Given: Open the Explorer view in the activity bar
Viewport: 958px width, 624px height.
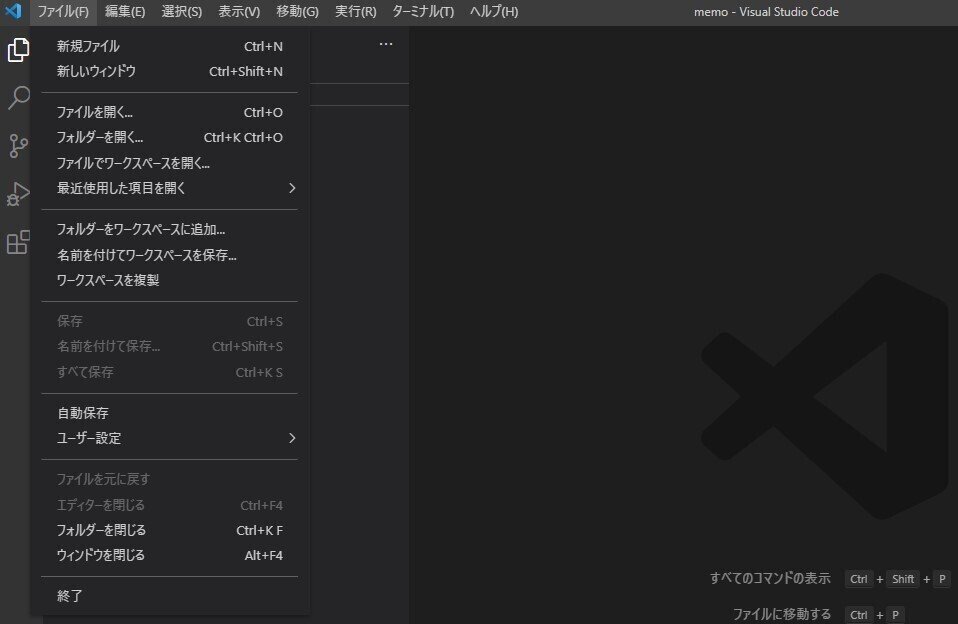Looking at the screenshot, I should [x=18, y=50].
